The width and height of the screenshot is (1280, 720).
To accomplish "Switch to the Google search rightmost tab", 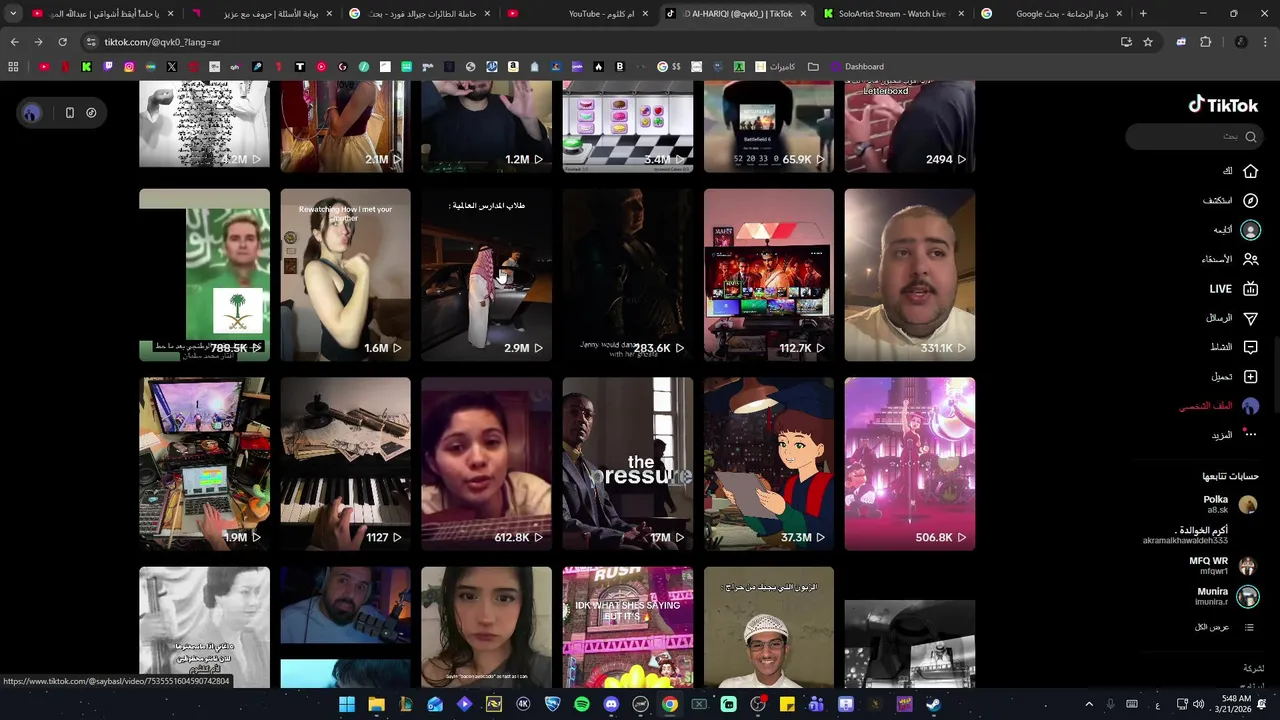I will click(x=1050, y=14).
